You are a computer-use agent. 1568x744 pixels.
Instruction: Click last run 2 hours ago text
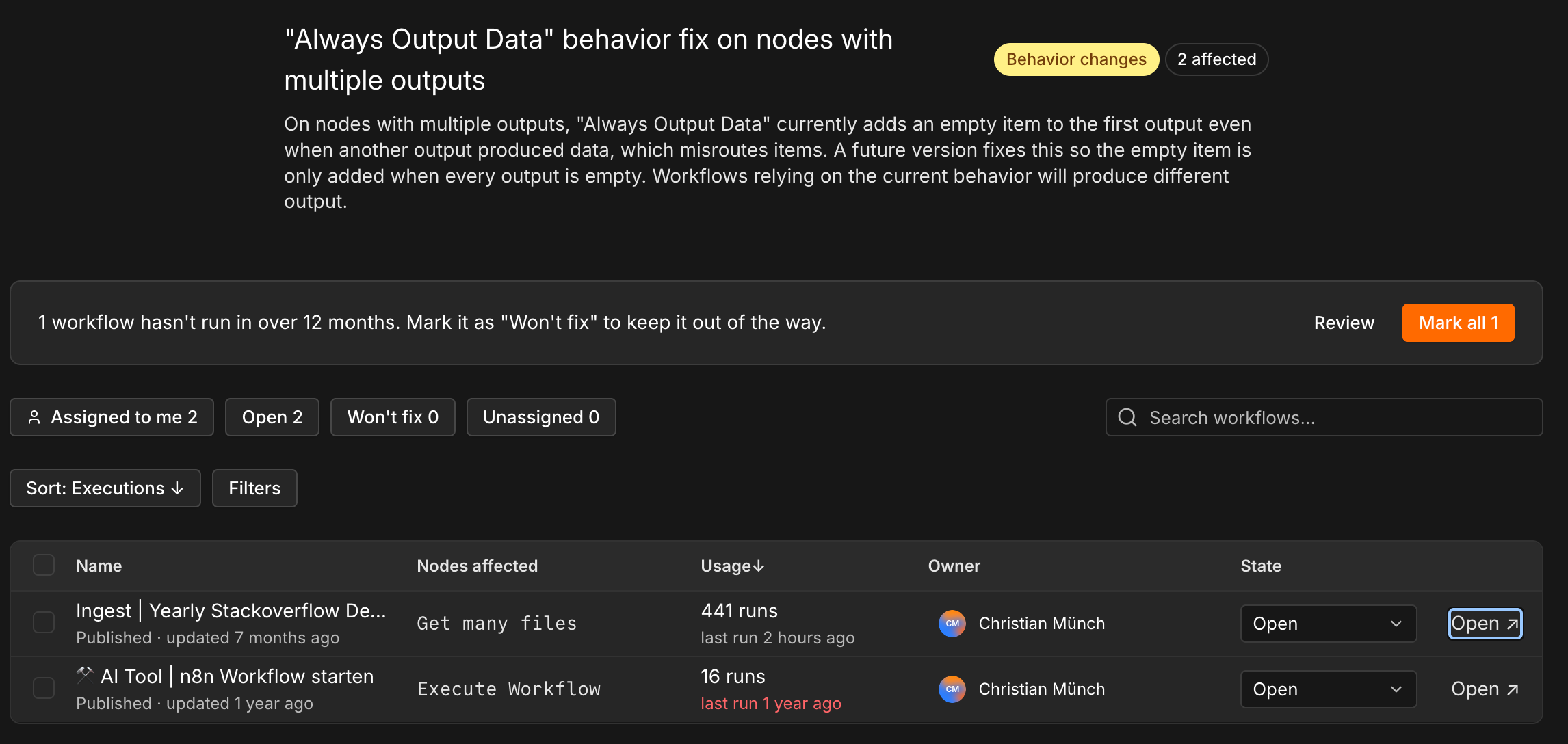click(x=778, y=638)
